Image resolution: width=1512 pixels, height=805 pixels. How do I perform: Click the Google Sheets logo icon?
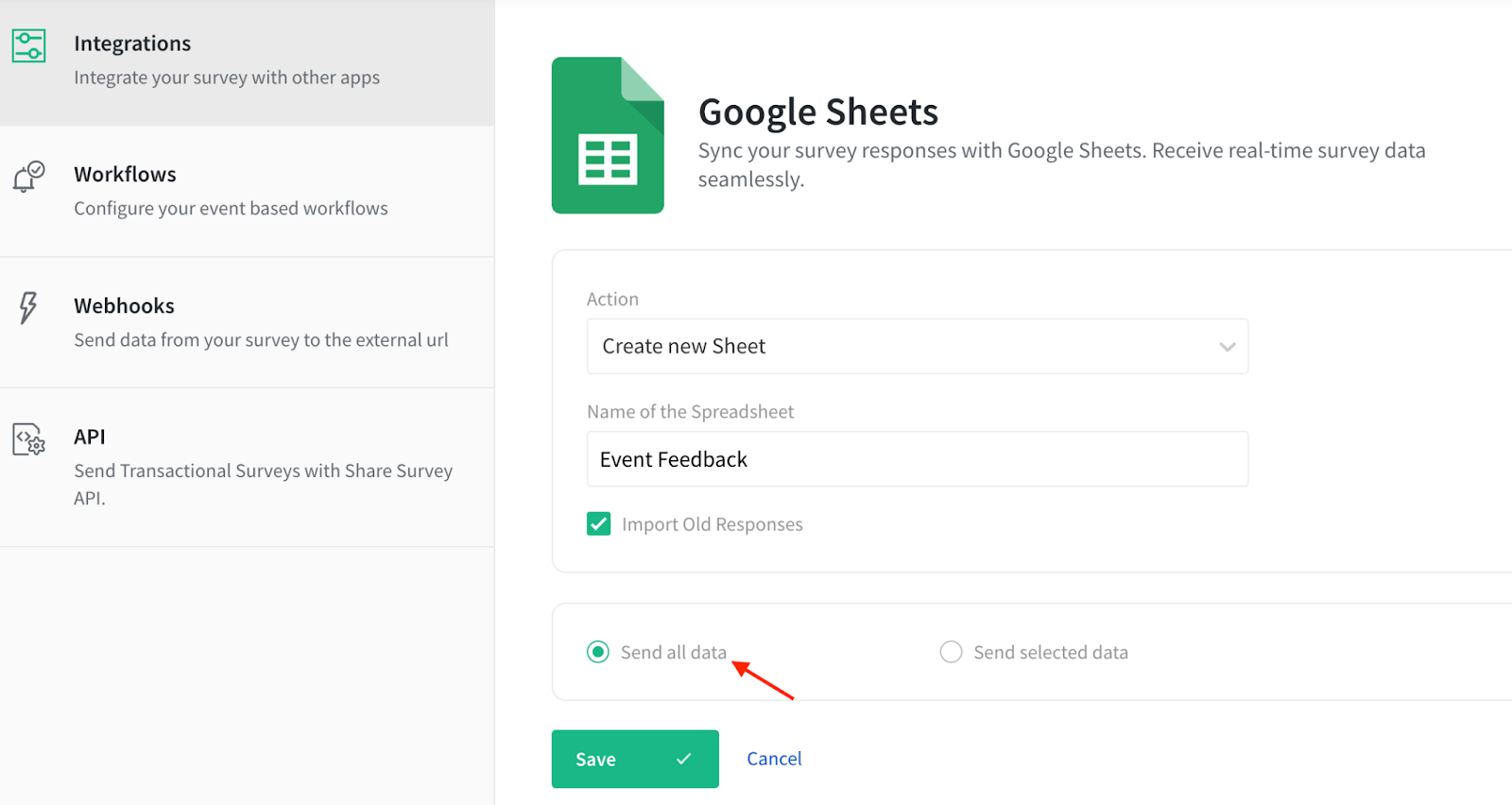click(608, 135)
